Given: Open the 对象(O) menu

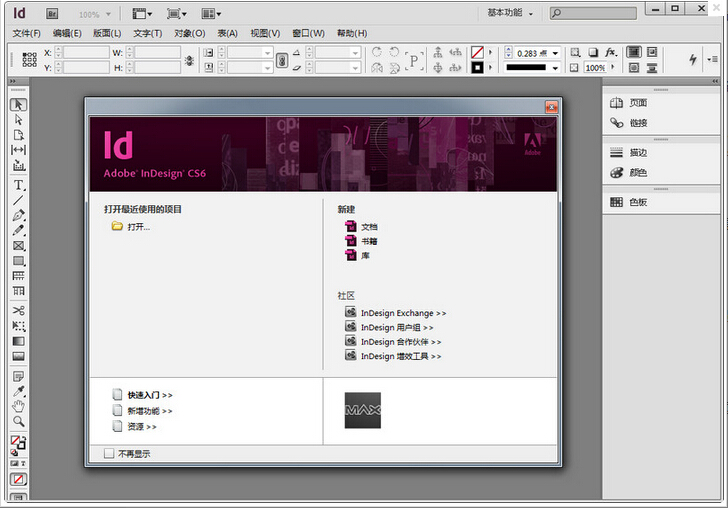Looking at the screenshot, I should 189,33.
